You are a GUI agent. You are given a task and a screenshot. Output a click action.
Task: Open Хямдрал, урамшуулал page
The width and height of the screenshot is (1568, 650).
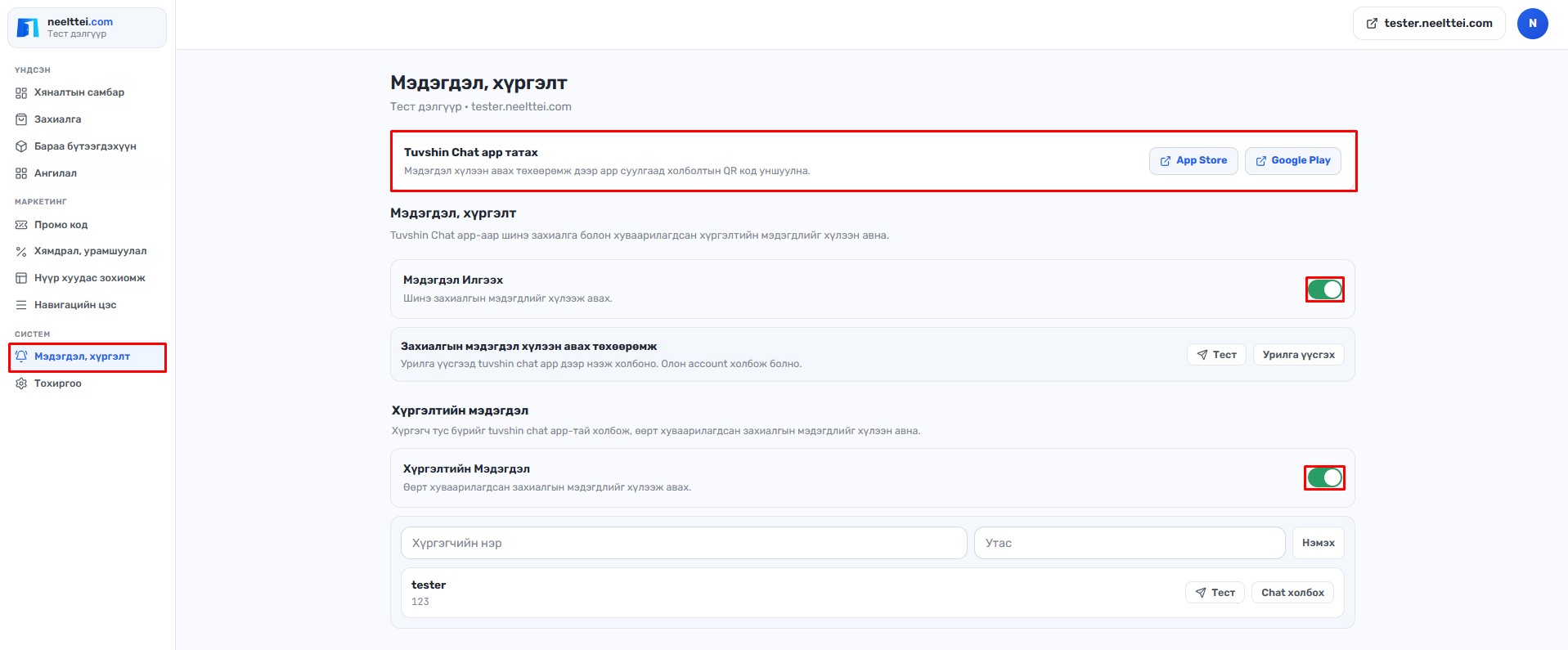(88, 251)
